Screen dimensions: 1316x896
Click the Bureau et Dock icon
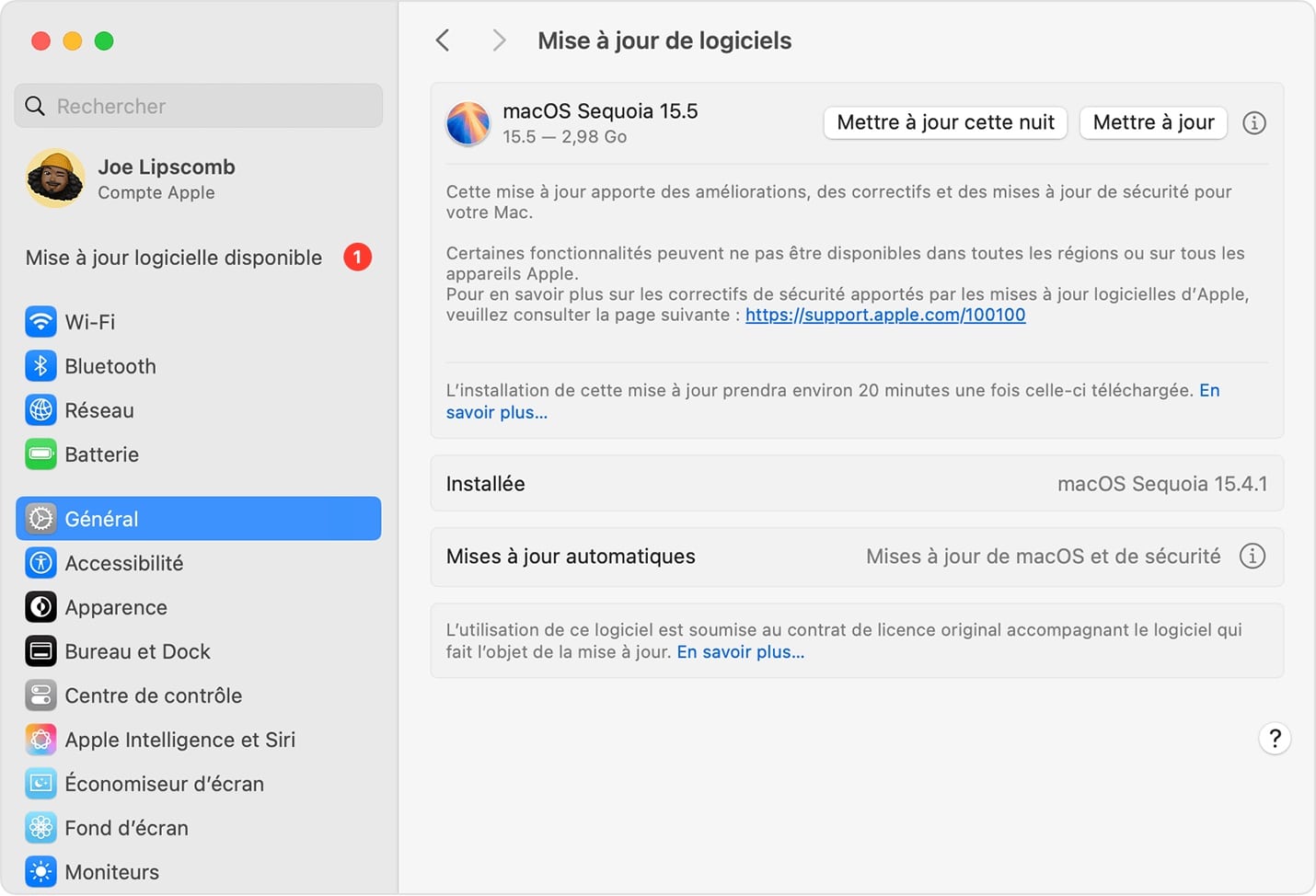[x=40, y=651]
